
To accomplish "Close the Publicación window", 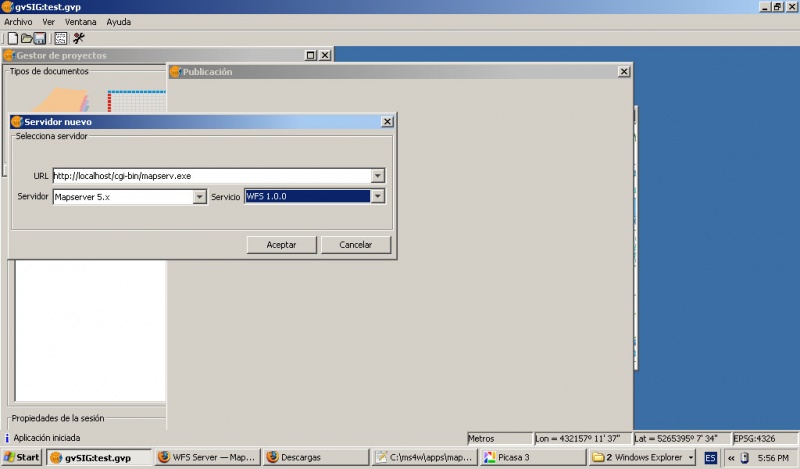I will [624, 72].
